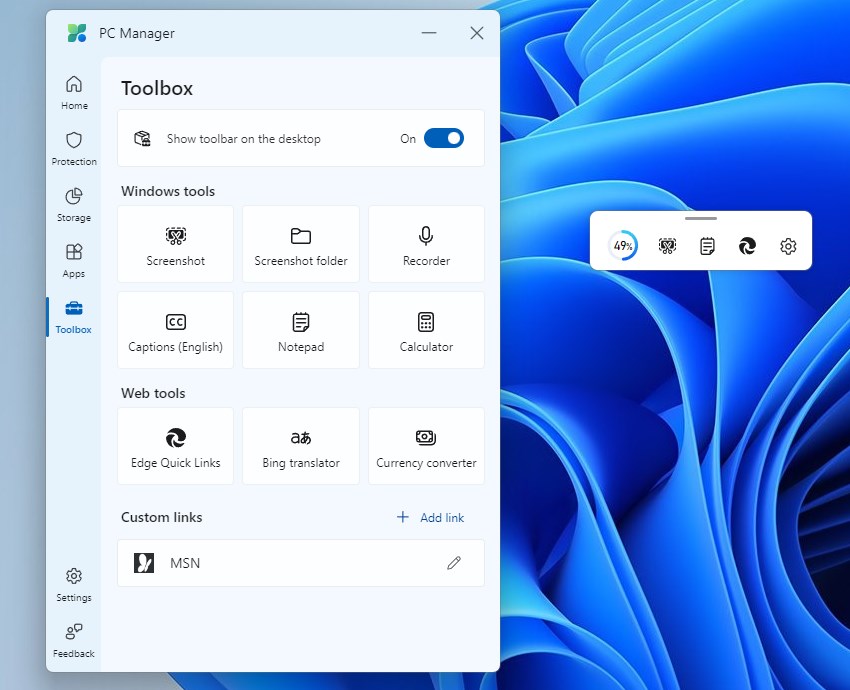Launch the Calculator tool
Screen dimensions: 850x690
pyautogui.click(x=426, y=330)
